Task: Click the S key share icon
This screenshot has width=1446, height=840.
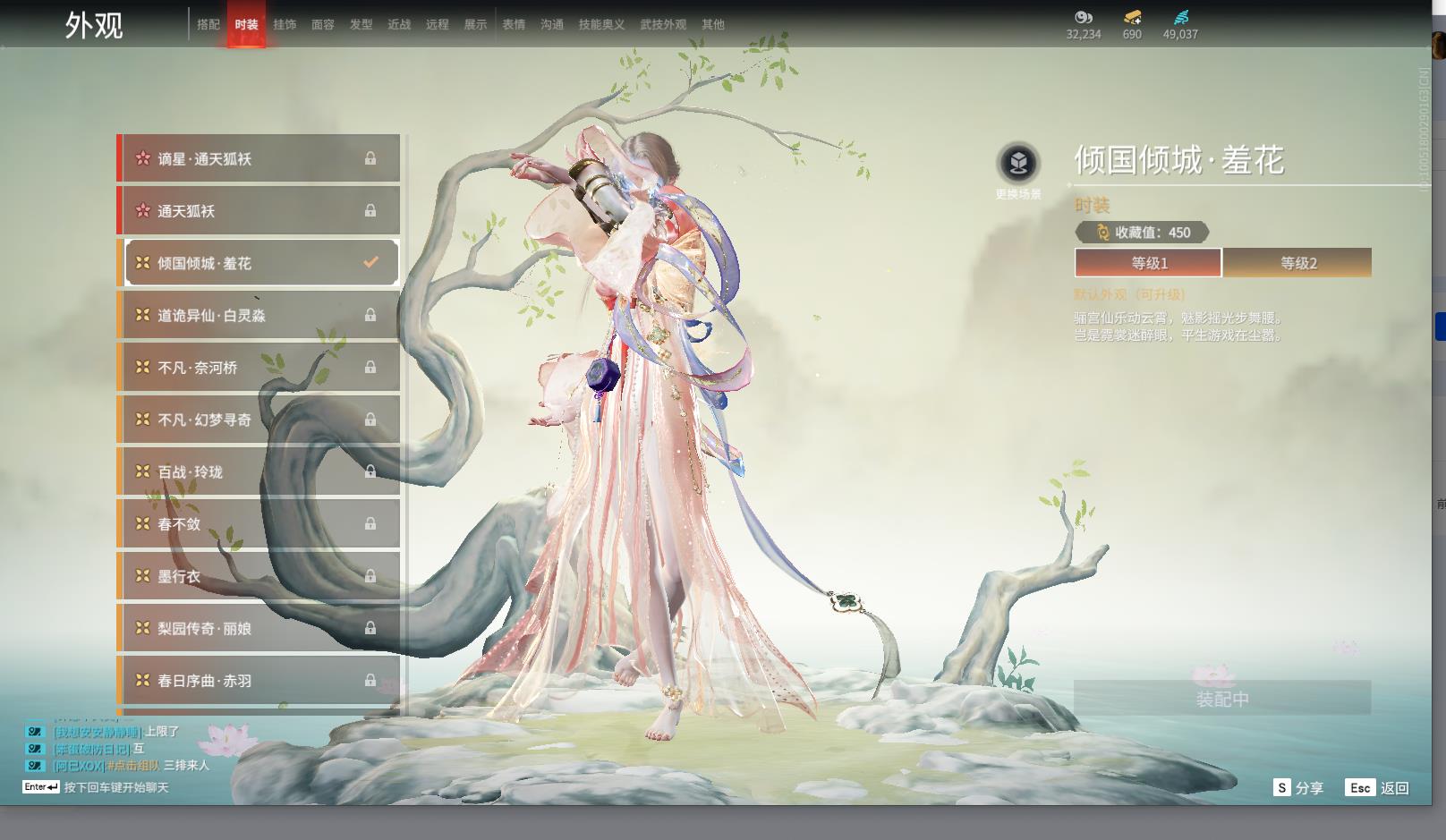Action: coord(1282,787)
